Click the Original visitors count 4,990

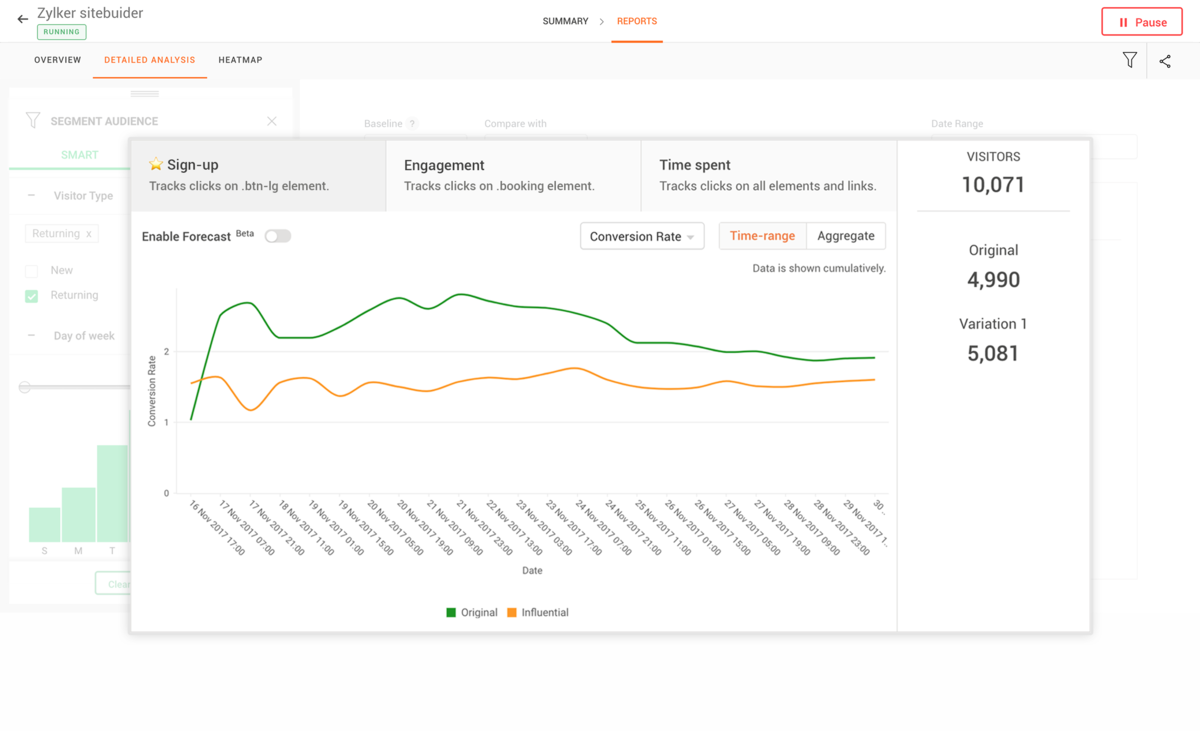coord(993,280)
